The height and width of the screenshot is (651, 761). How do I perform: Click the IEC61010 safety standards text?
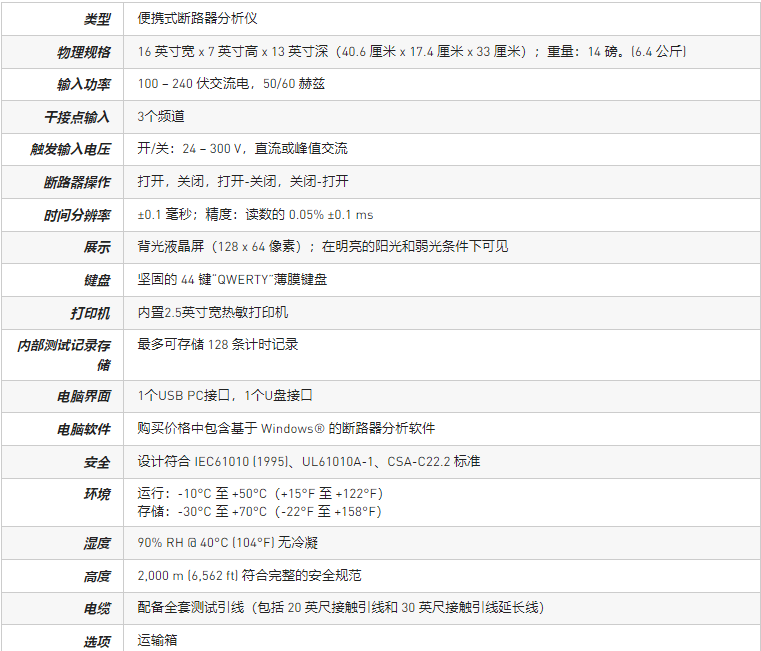click(x=308, y=462)
